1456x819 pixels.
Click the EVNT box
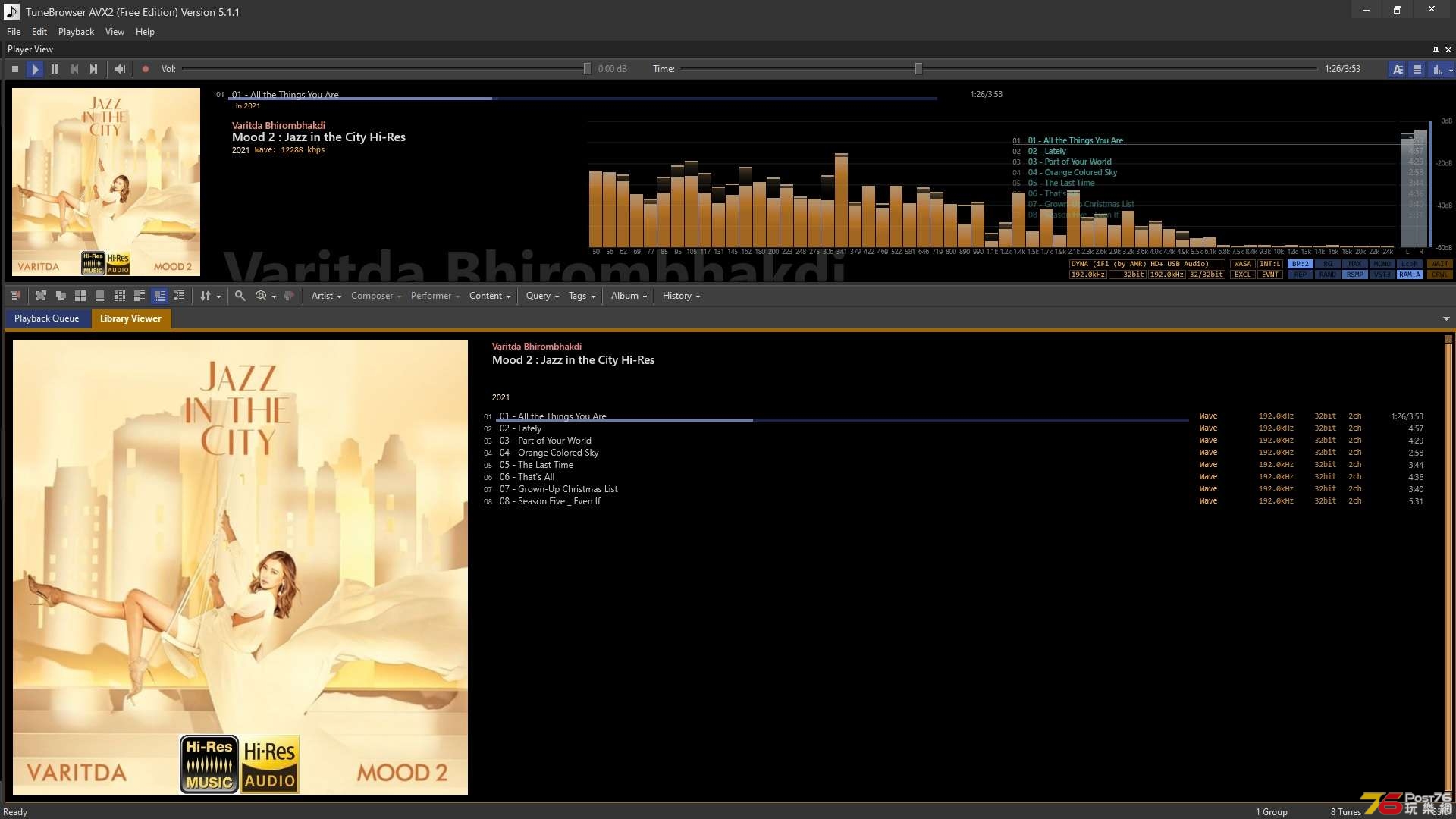click(x=1269, y=275)
